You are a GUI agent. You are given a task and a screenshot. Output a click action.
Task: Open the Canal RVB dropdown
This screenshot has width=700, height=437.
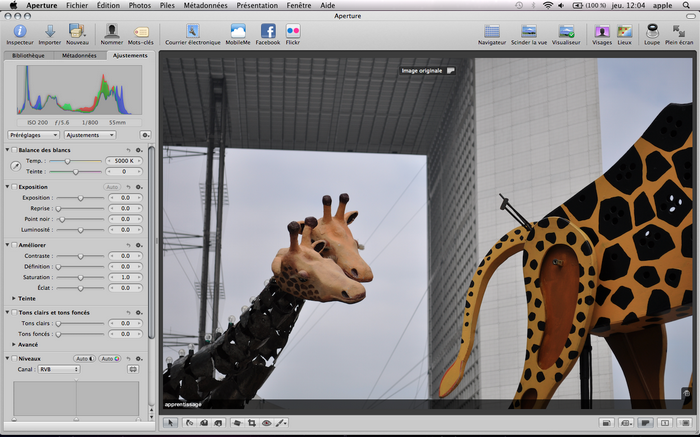(x=59, y=369)
